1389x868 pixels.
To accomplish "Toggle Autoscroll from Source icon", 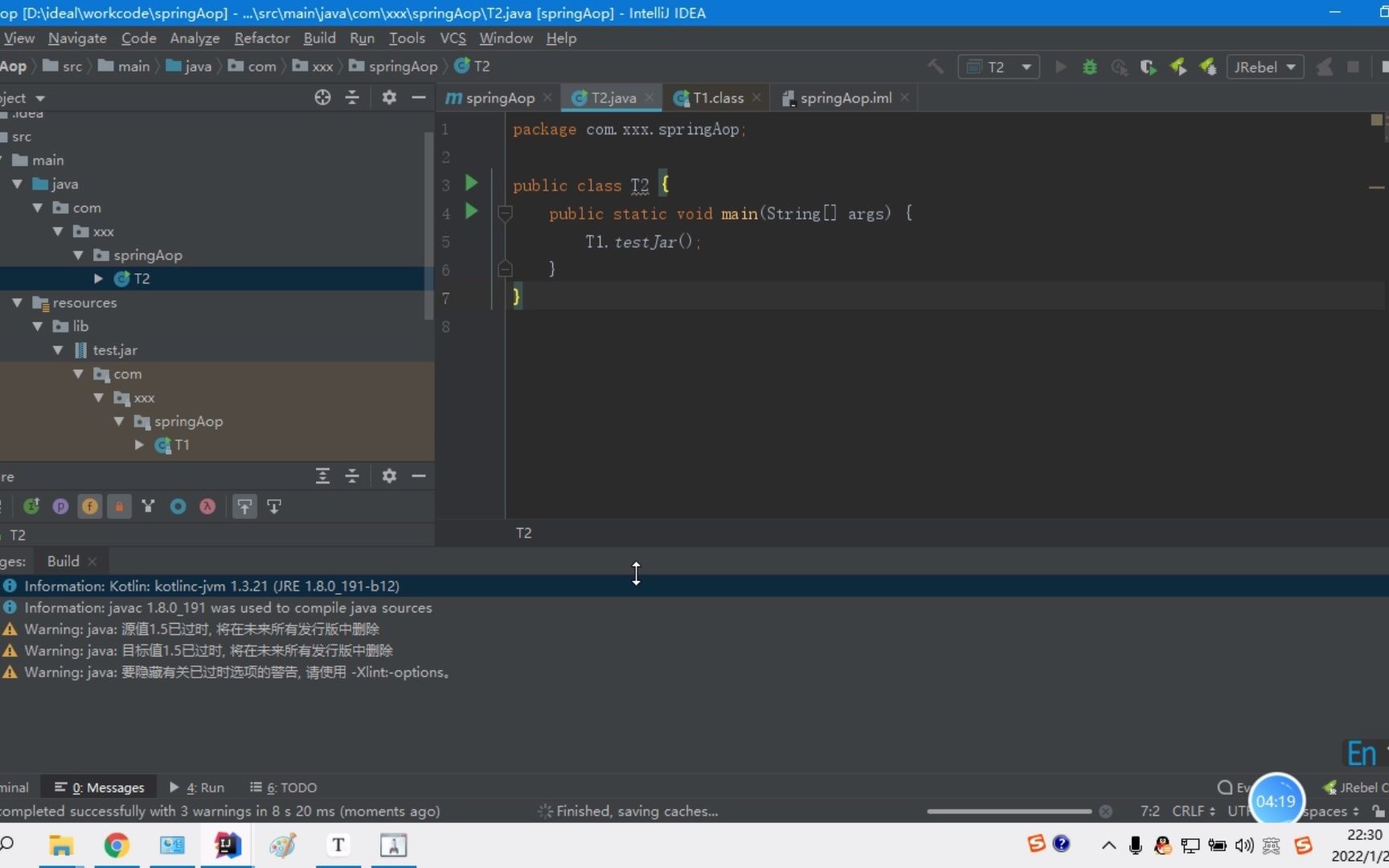I will click(274, 506).
